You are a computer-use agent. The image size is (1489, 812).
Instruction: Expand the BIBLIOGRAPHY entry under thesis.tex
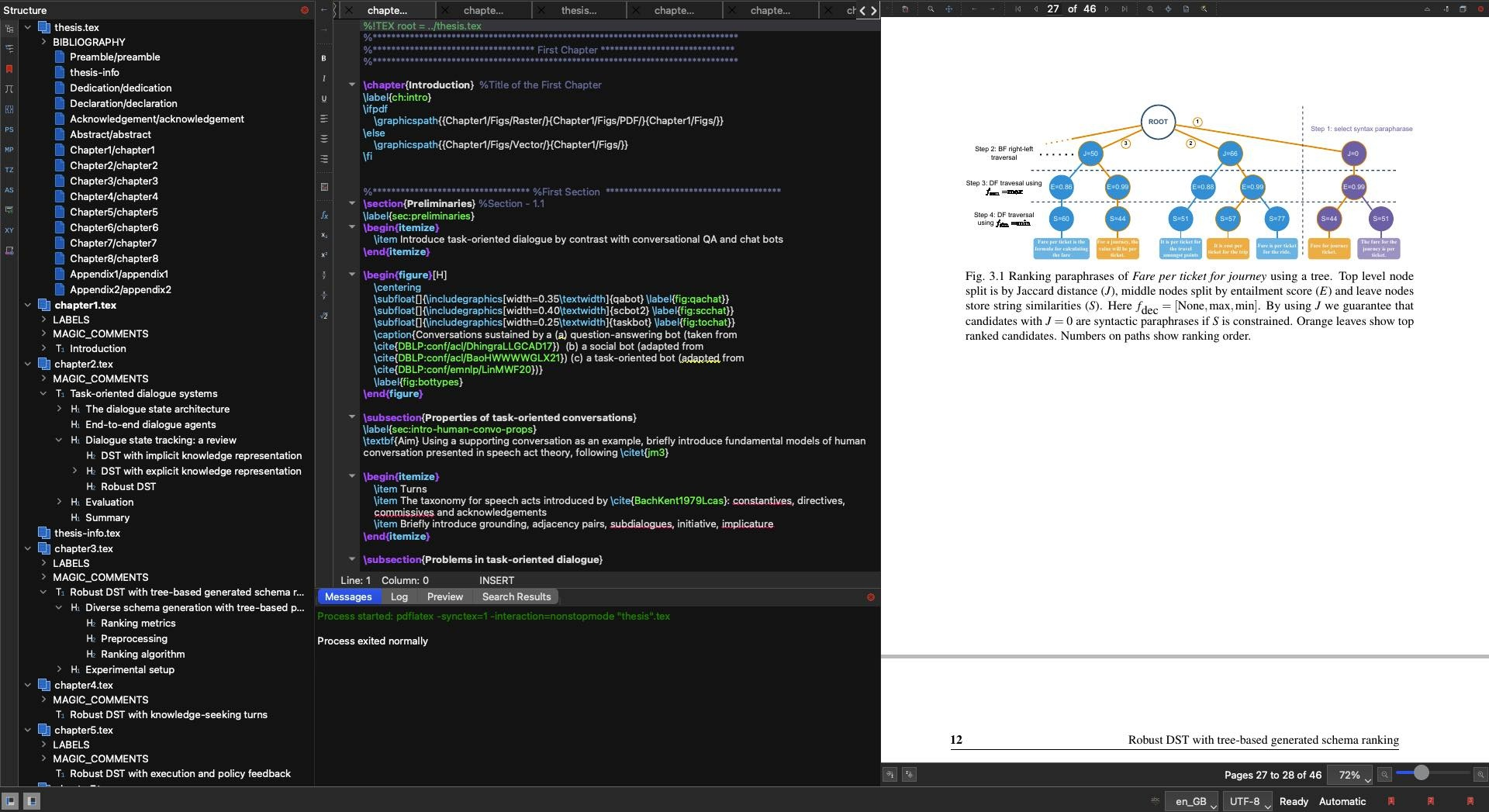44,42
